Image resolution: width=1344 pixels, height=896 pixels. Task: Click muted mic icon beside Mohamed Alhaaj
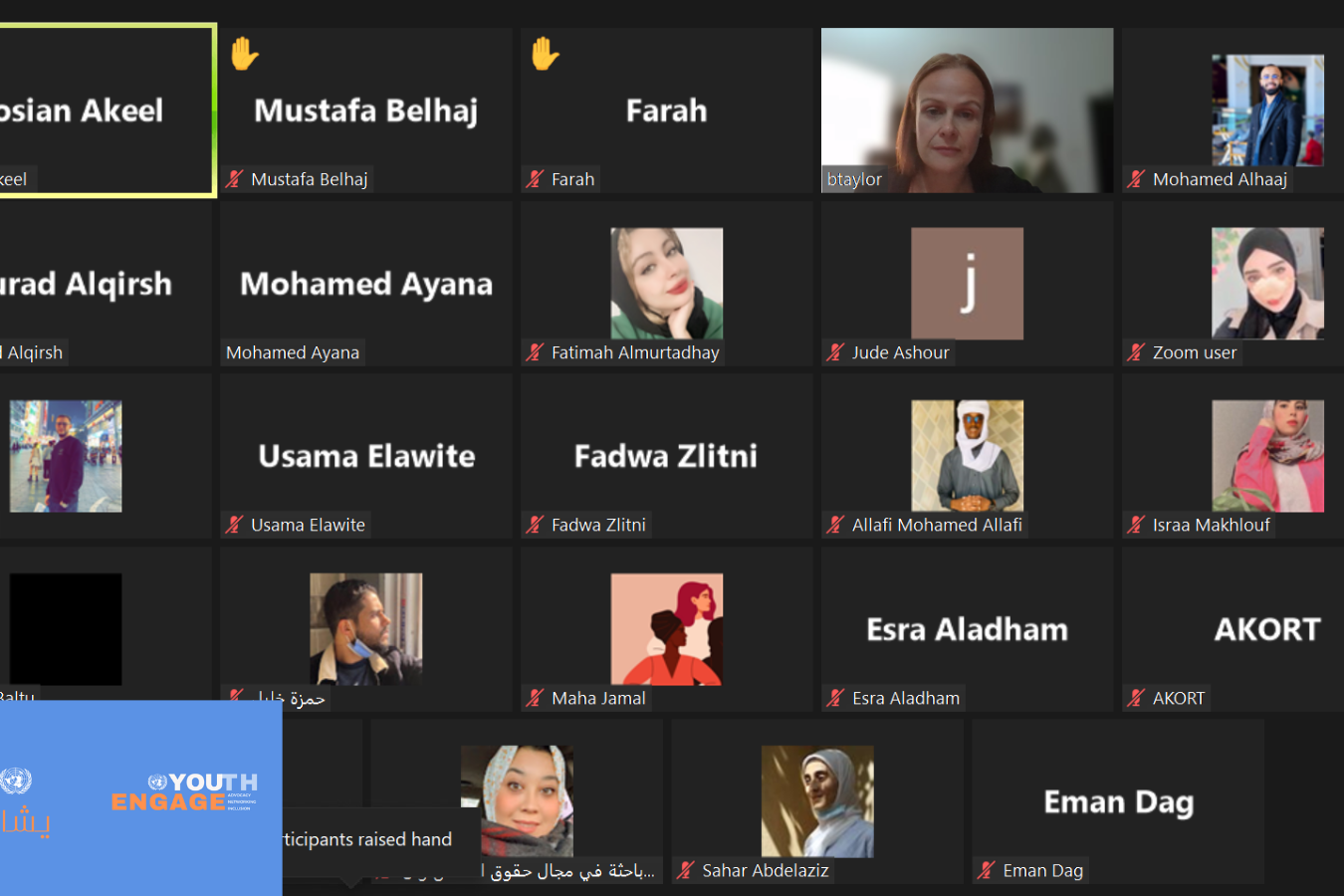click(1136, 179)
